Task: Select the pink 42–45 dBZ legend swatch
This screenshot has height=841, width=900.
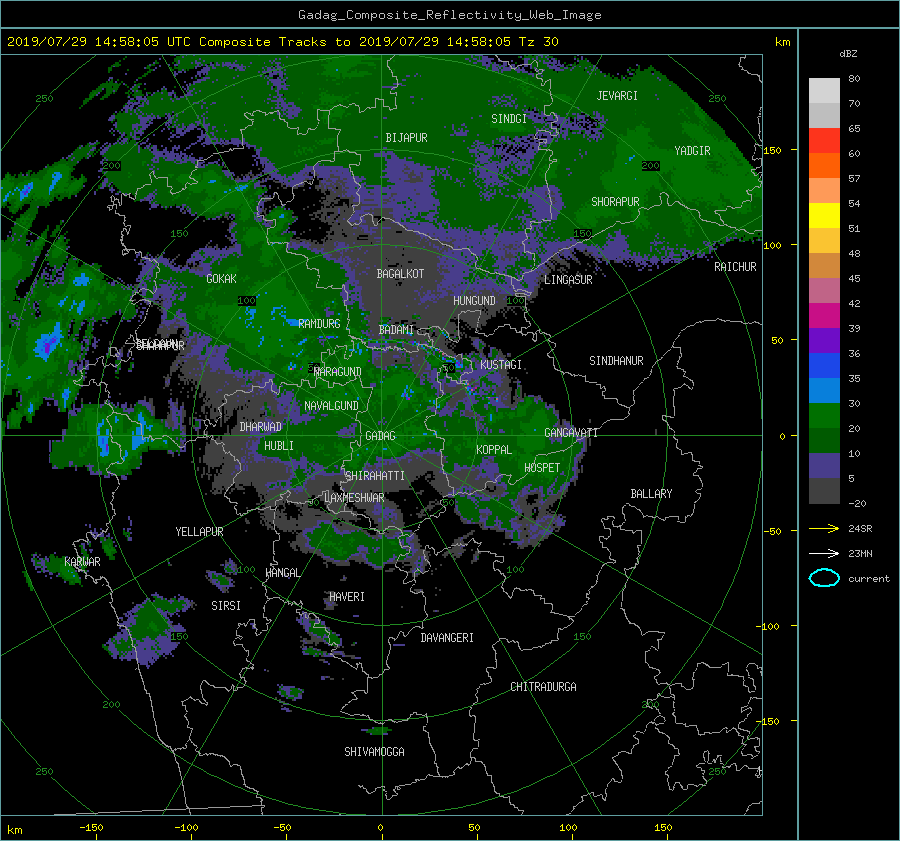Action: [x=824, y=290]
